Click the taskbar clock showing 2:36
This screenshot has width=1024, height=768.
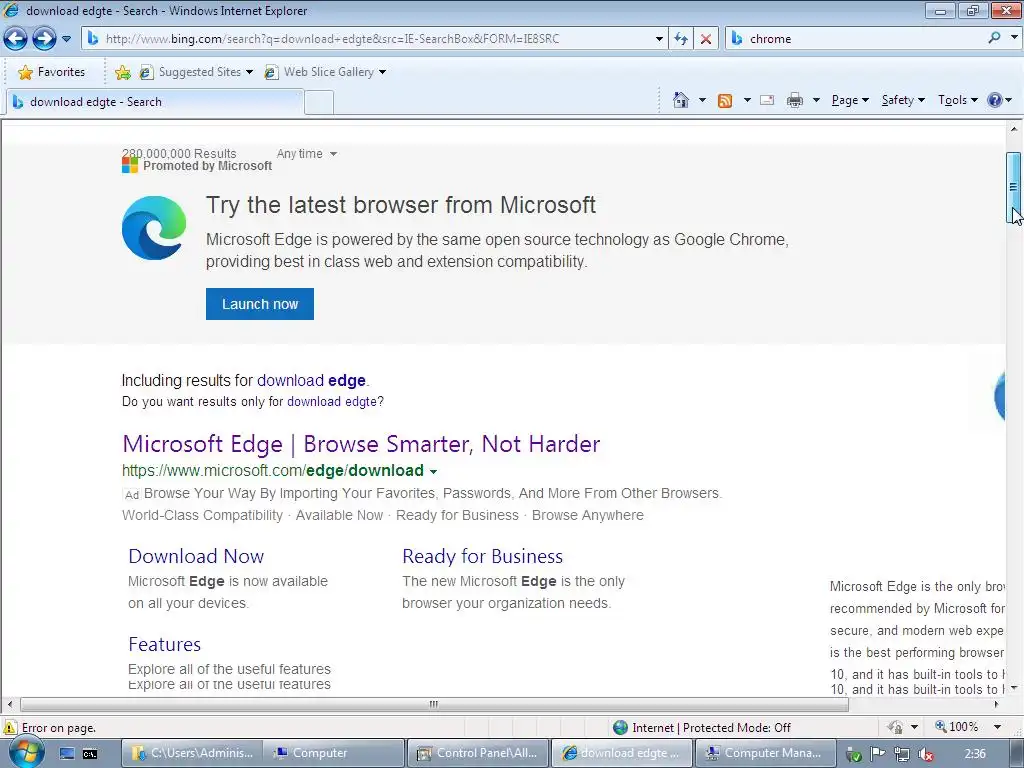click(x=975, y=754)
